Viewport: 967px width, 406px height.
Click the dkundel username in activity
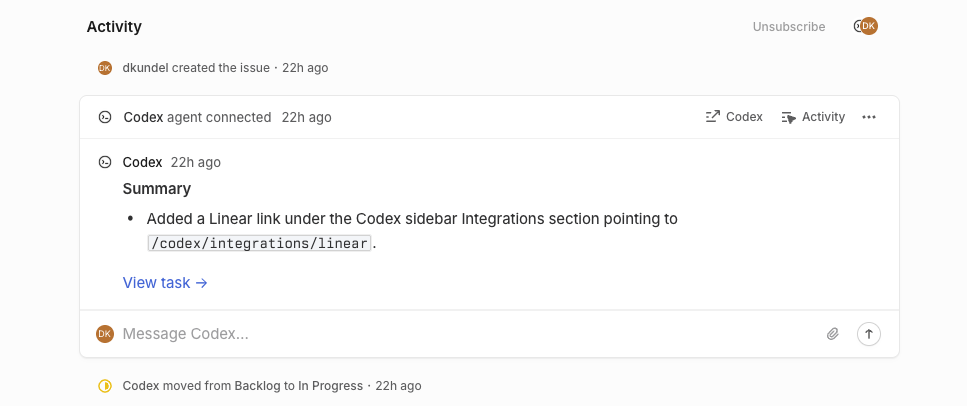[x=145, y=68]
